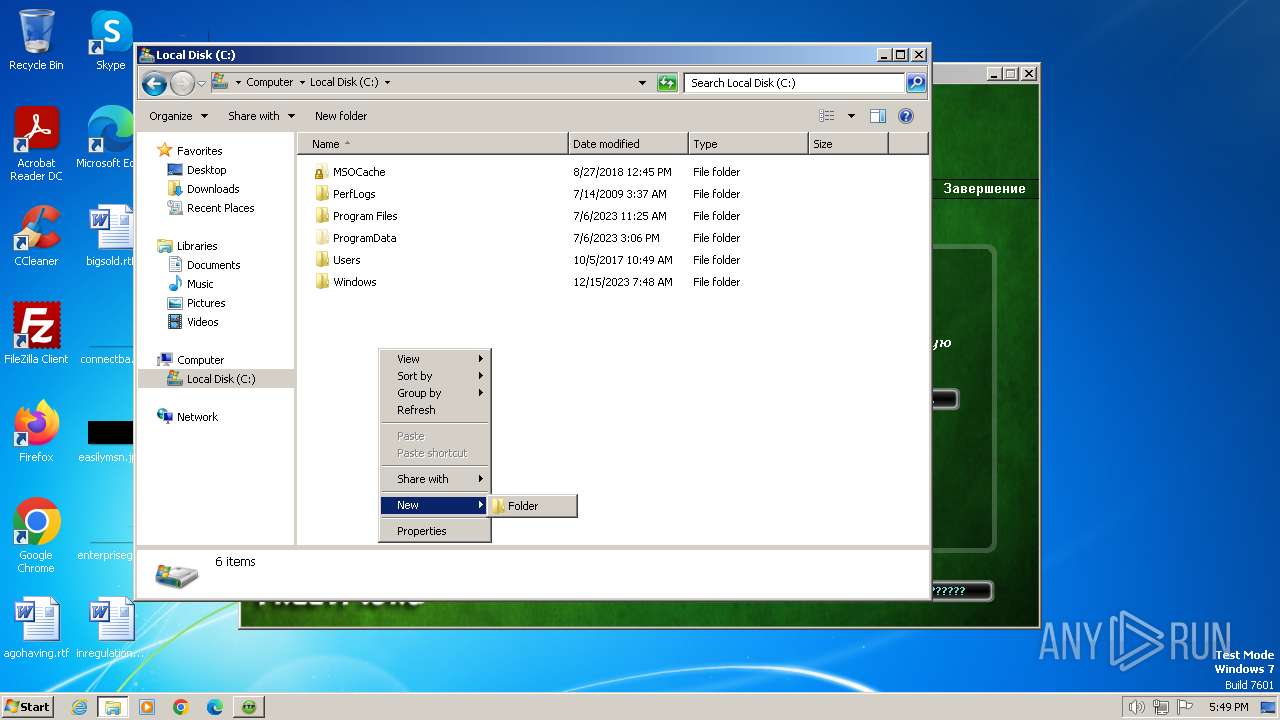Open the Acrobat Reader DC desktop icon

click(x=36, y=144)
